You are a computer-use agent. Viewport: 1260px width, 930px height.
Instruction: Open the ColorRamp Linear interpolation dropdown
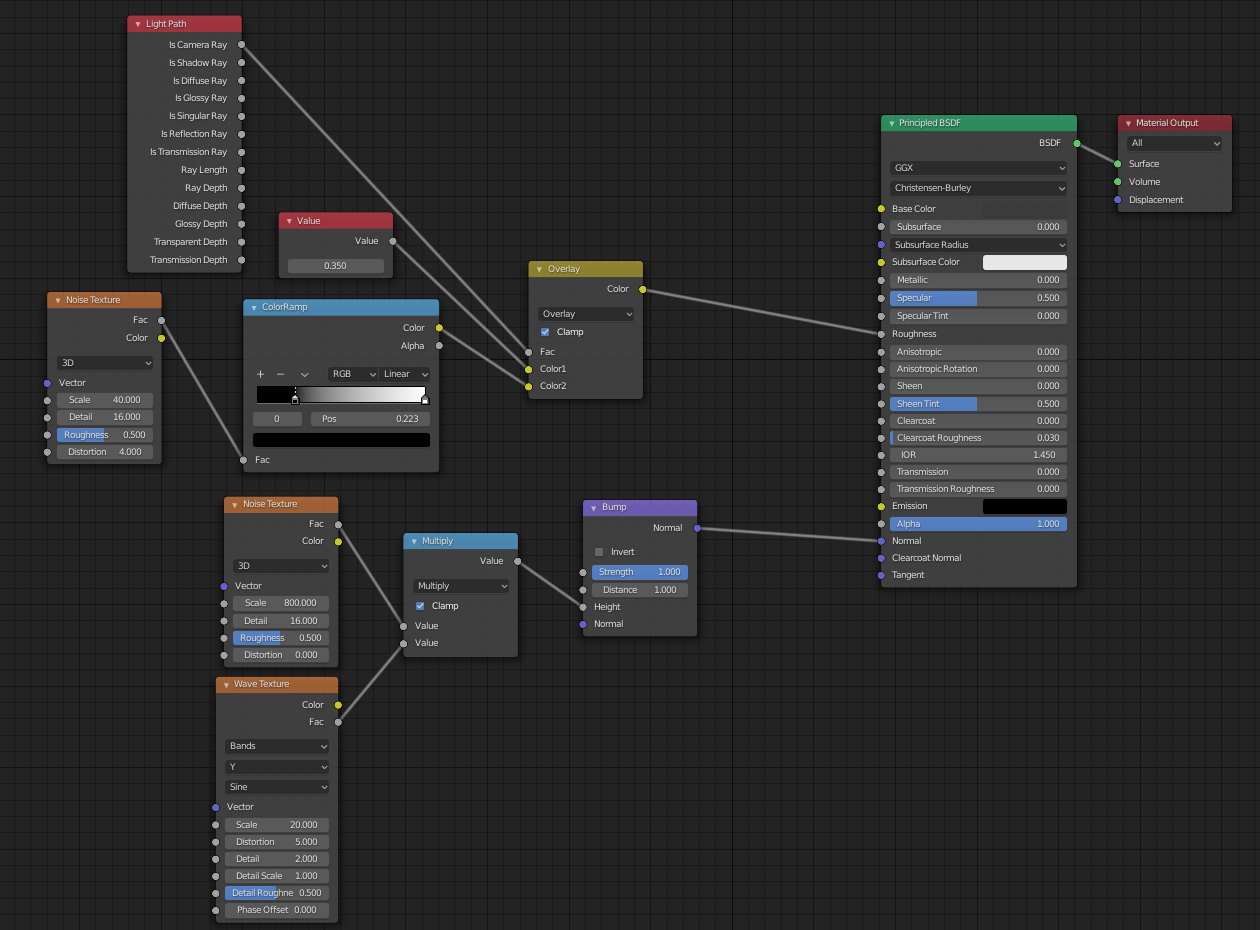405,374
